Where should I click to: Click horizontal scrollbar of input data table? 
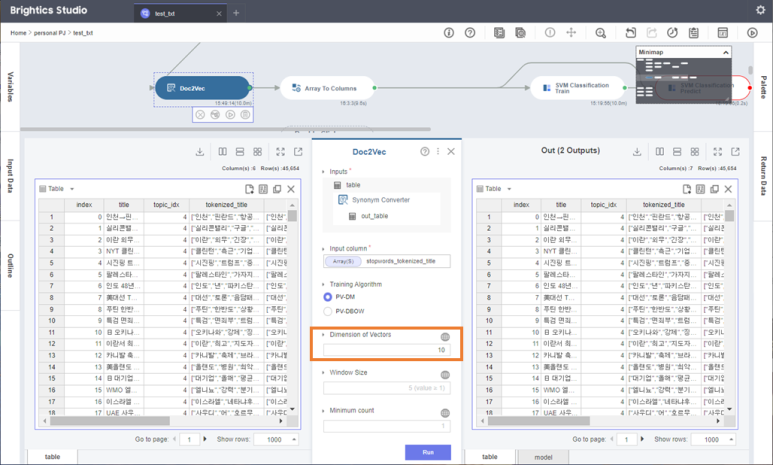[x=109, y=421]
